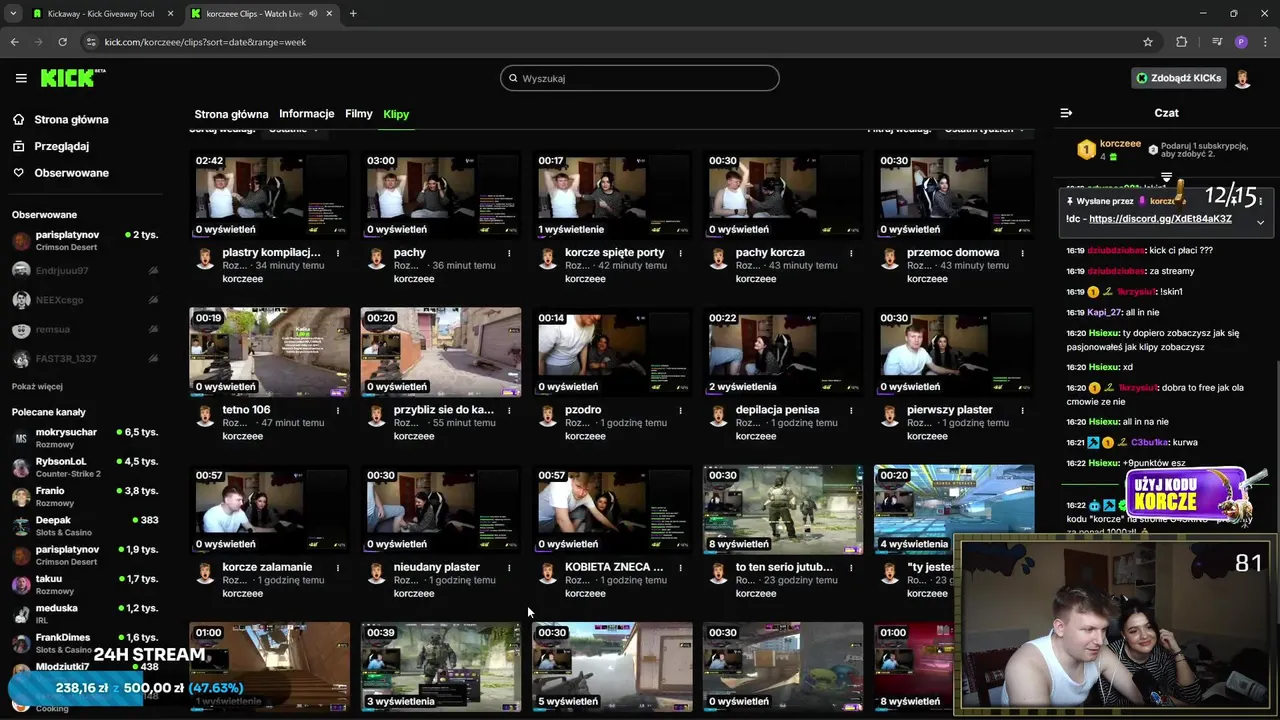Open Franio recommended channel
Viewport: 1280px width, 720px height.
[x=85, y=496]
